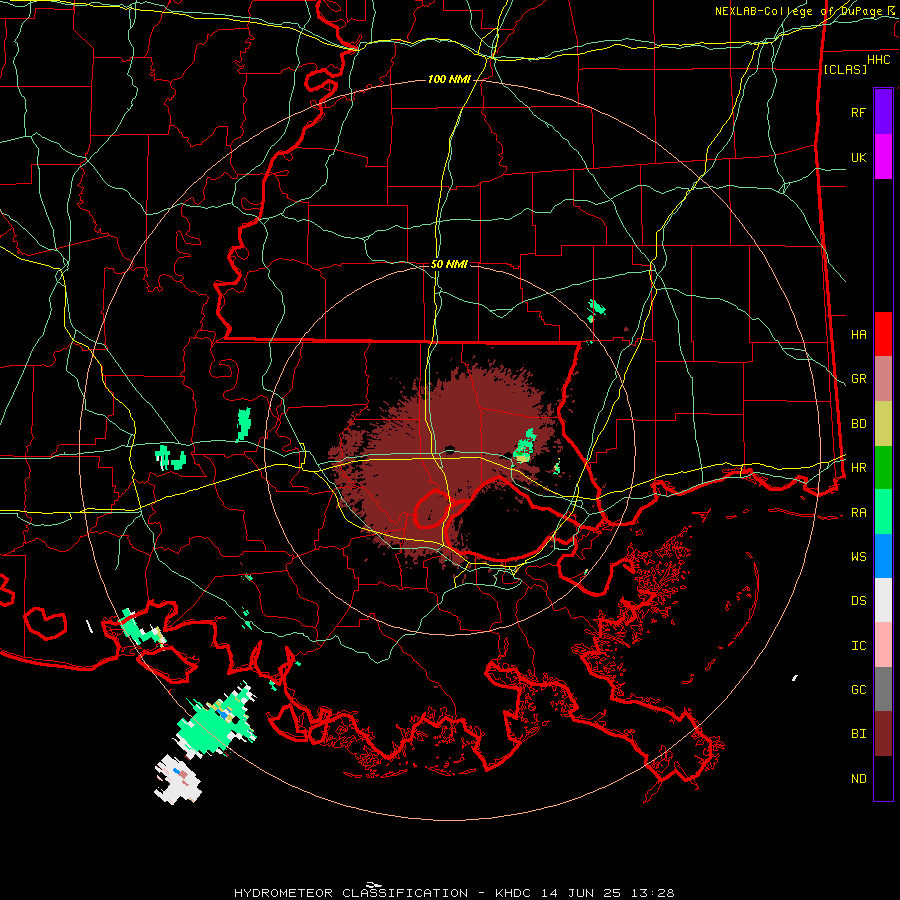Click the 100 NMI range ring label

click(449, 79)
